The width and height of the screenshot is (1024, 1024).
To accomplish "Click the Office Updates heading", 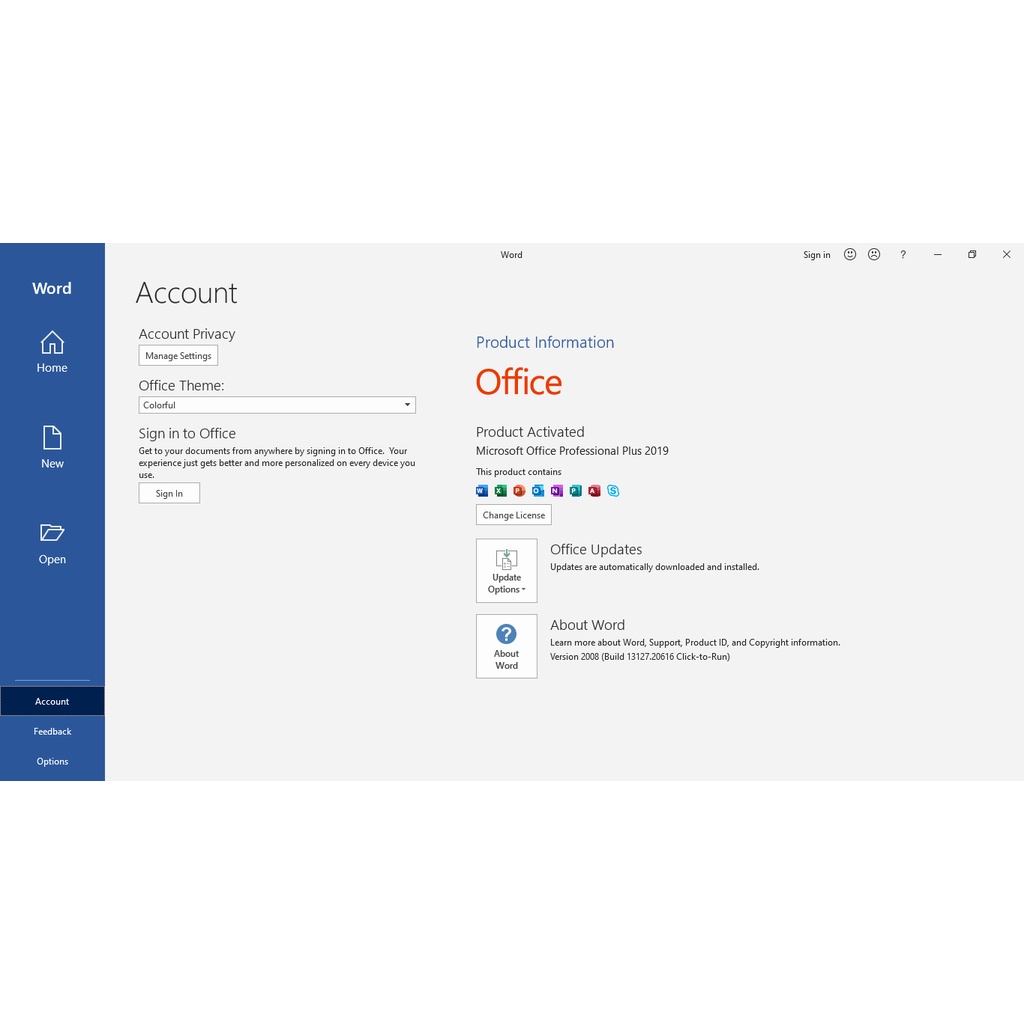I will point(596,549).
